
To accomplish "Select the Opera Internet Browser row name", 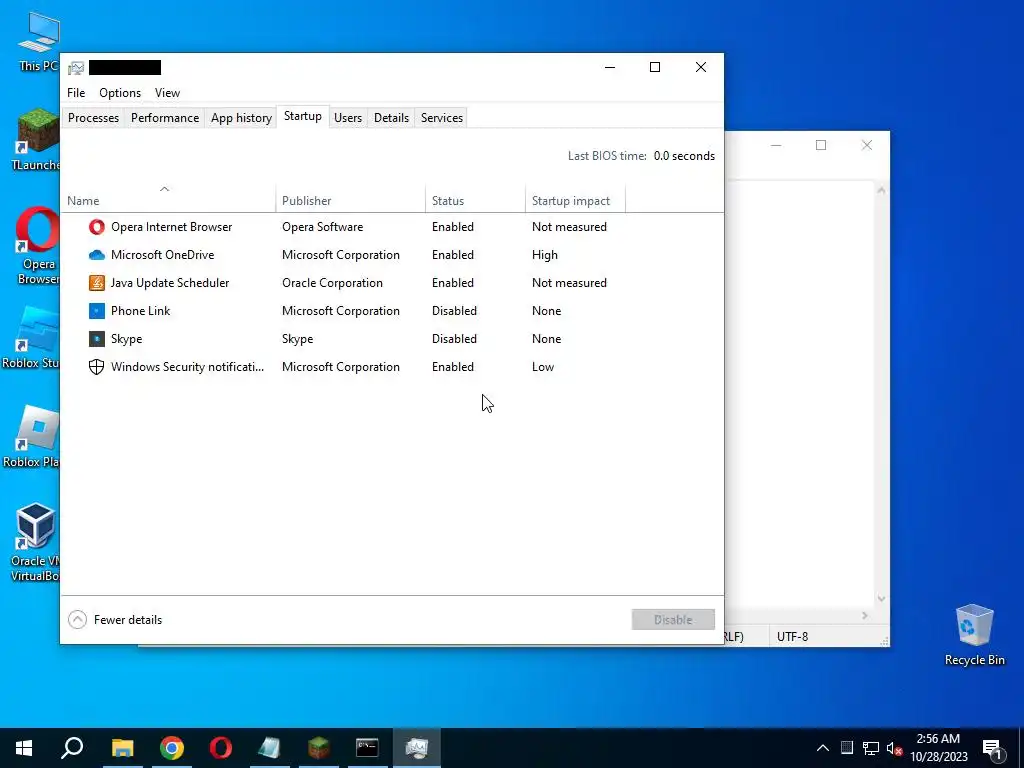I will tap(171, 227).
